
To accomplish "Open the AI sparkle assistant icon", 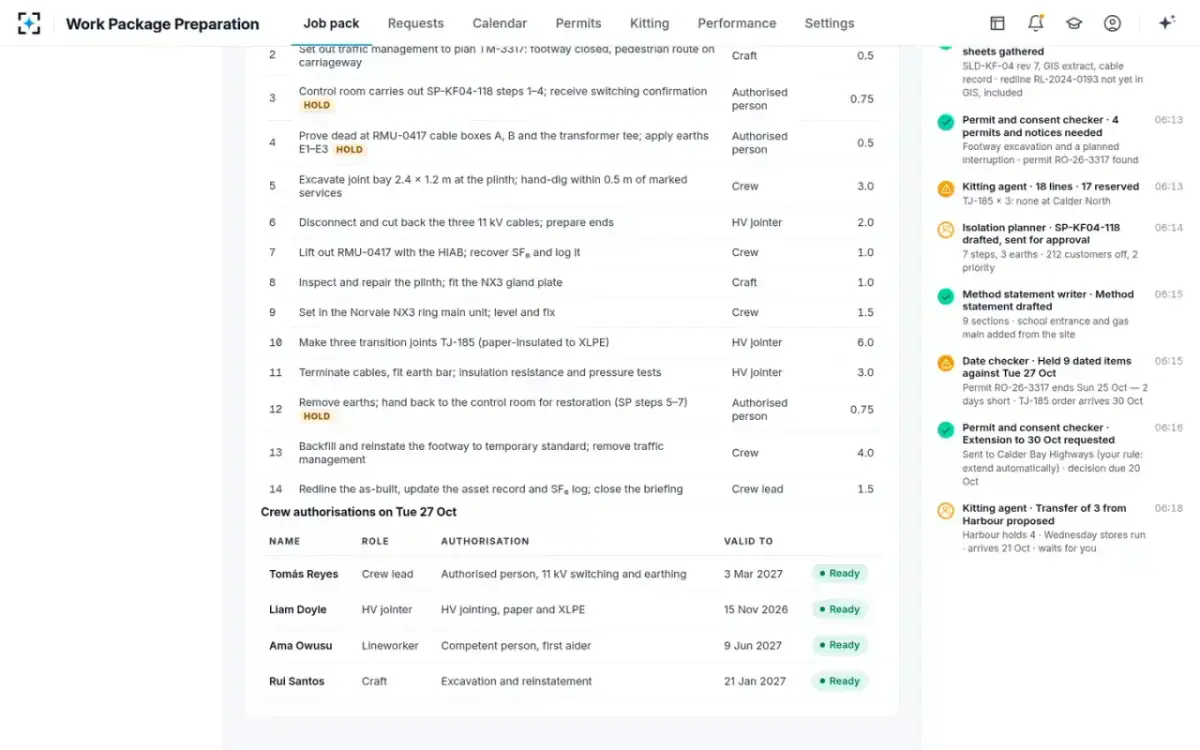I will tap(1166, 23).
